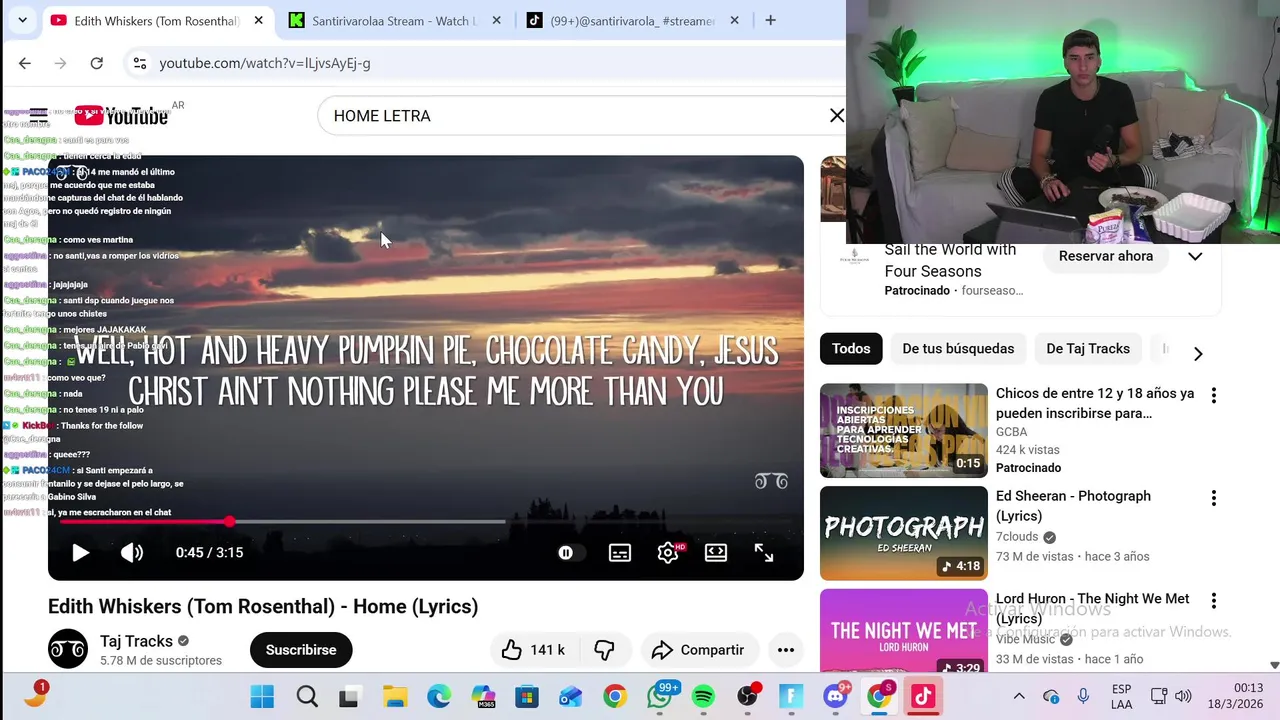Share the video via Compartir

coord(698,650)
